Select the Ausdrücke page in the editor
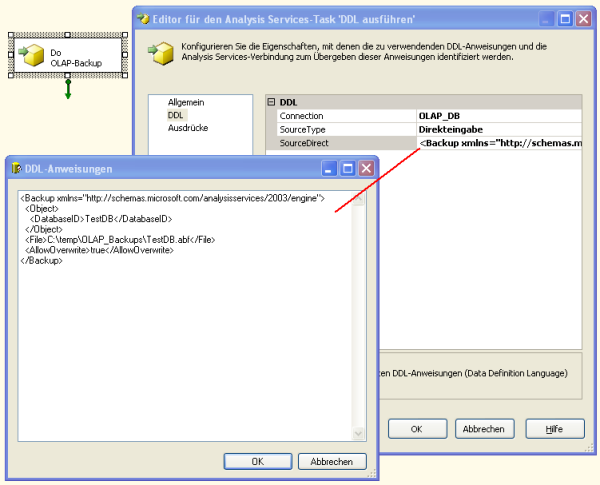 click(188, 128)
